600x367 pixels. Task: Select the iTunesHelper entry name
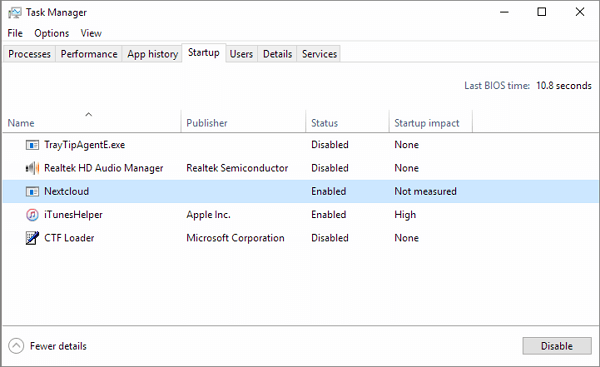(x=73, y=215)
